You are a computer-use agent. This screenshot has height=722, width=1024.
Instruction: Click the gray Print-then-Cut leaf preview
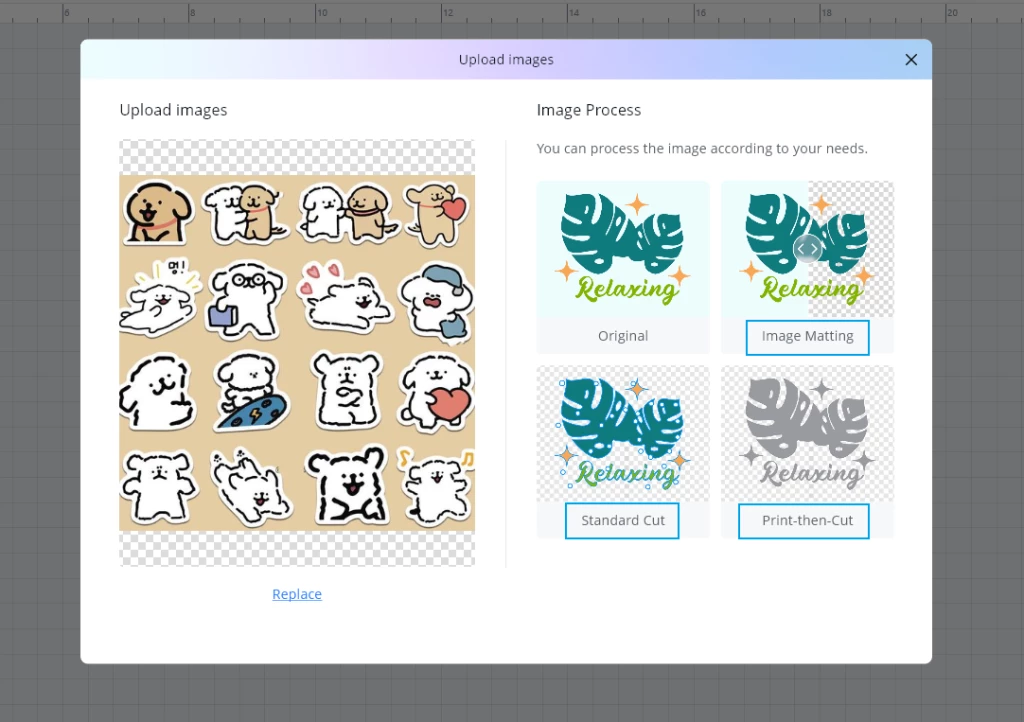coord(807,433)
